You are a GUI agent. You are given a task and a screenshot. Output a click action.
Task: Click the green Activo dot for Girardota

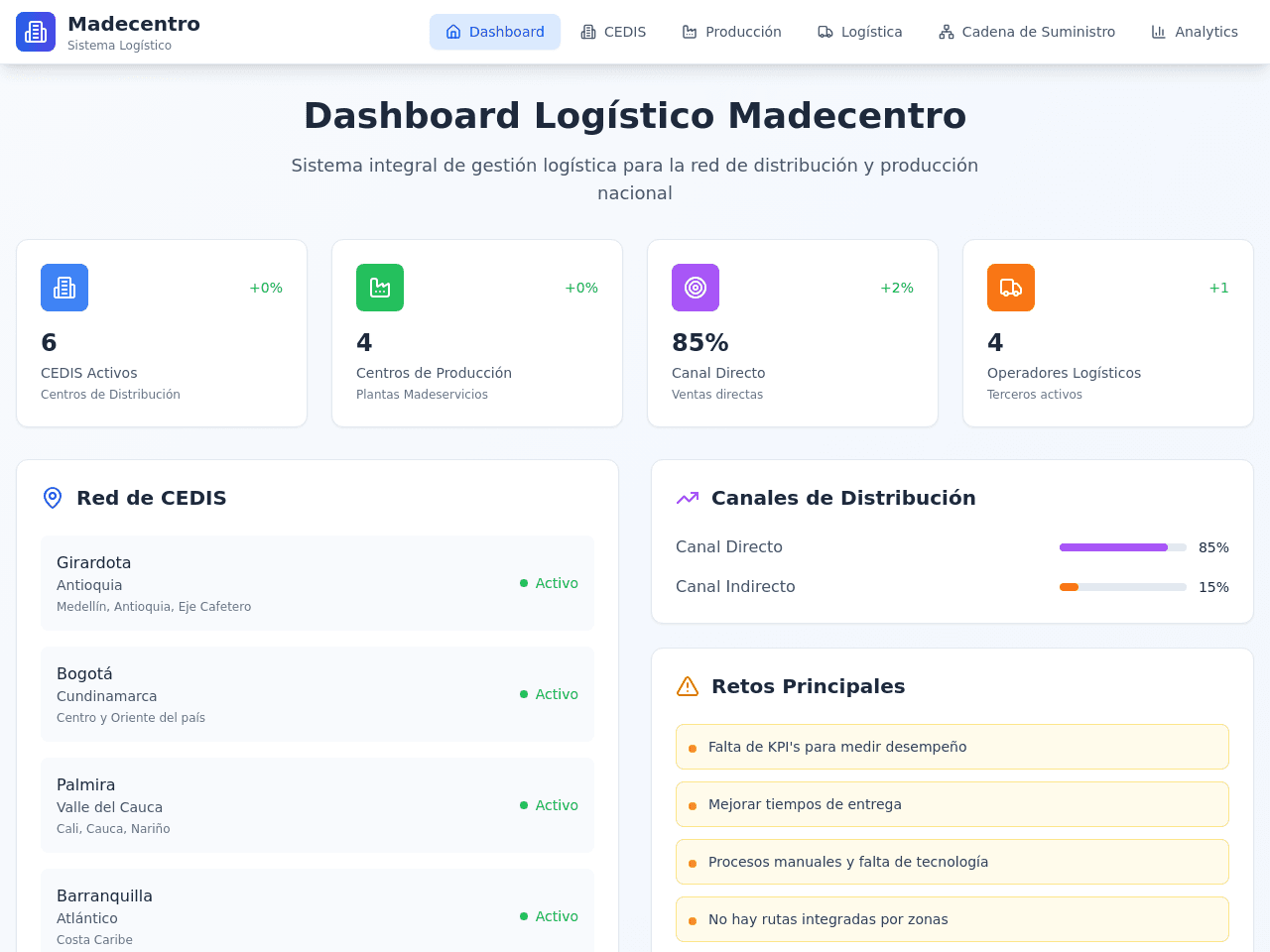(524, 583)
